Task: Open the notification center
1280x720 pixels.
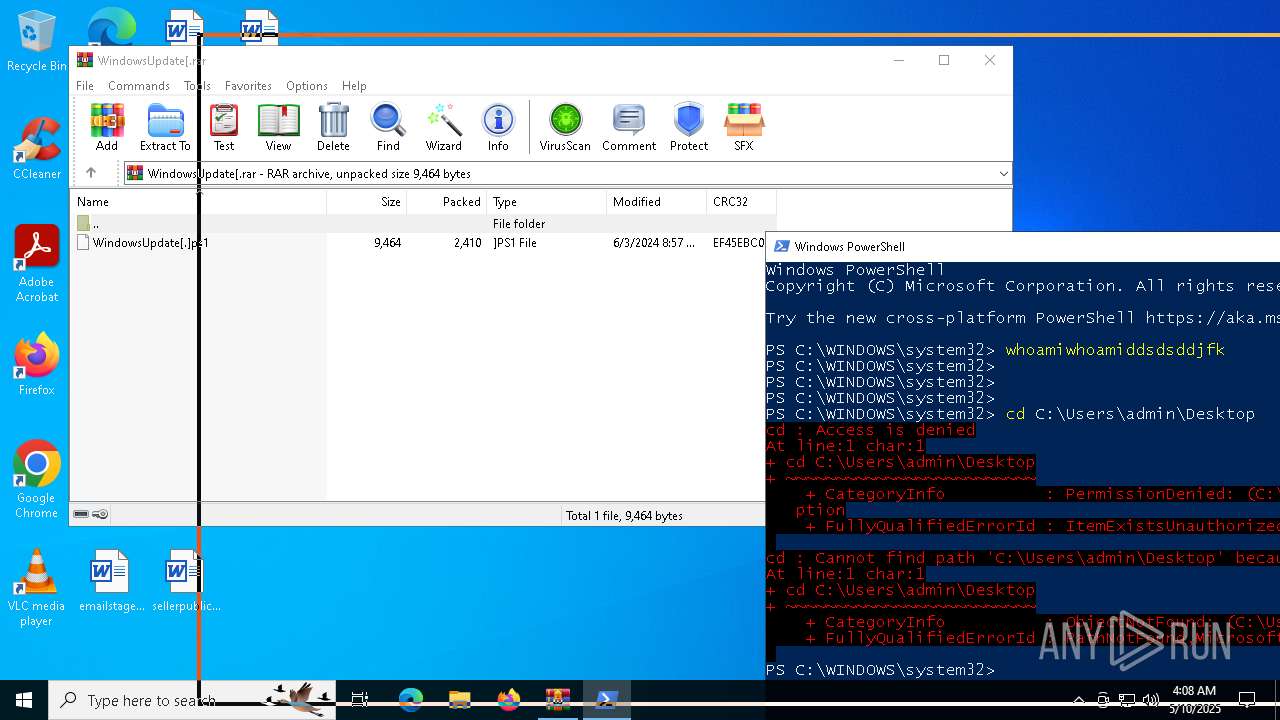Action: coord(1247,700)
